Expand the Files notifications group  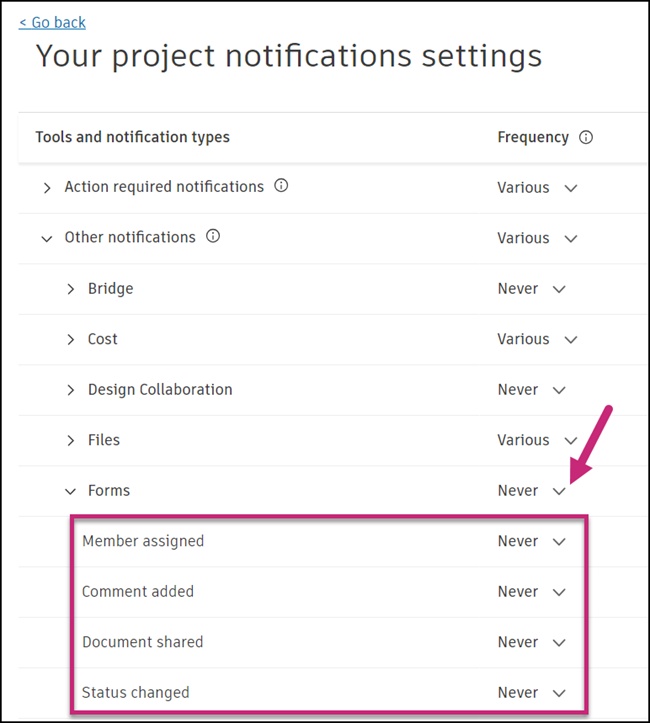(x=70, y=440)
